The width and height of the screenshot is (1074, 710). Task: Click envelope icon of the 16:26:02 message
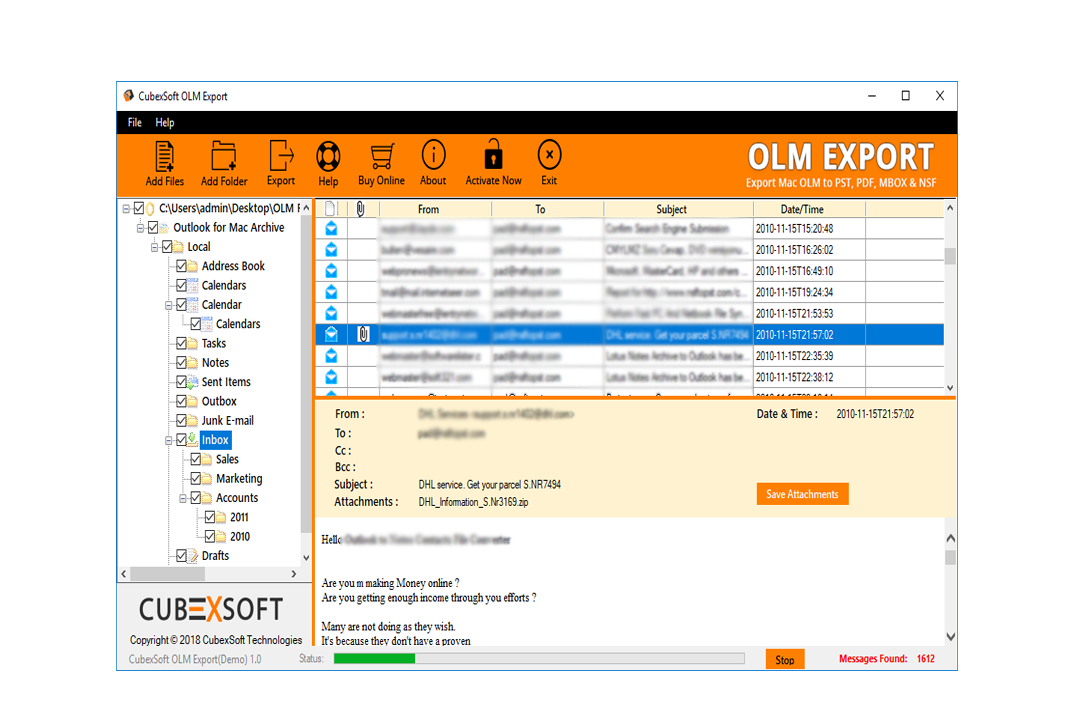332,250
